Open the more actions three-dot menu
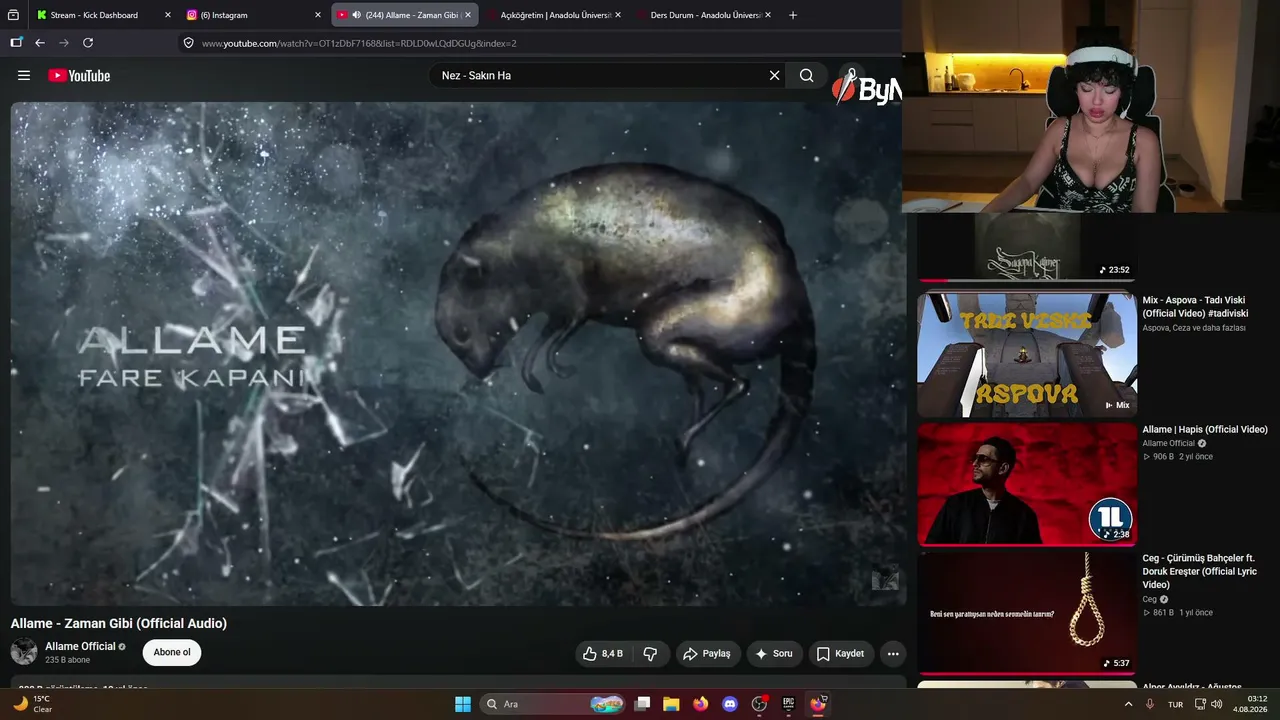The image size is (1280, 720). (x=893, y=653)
